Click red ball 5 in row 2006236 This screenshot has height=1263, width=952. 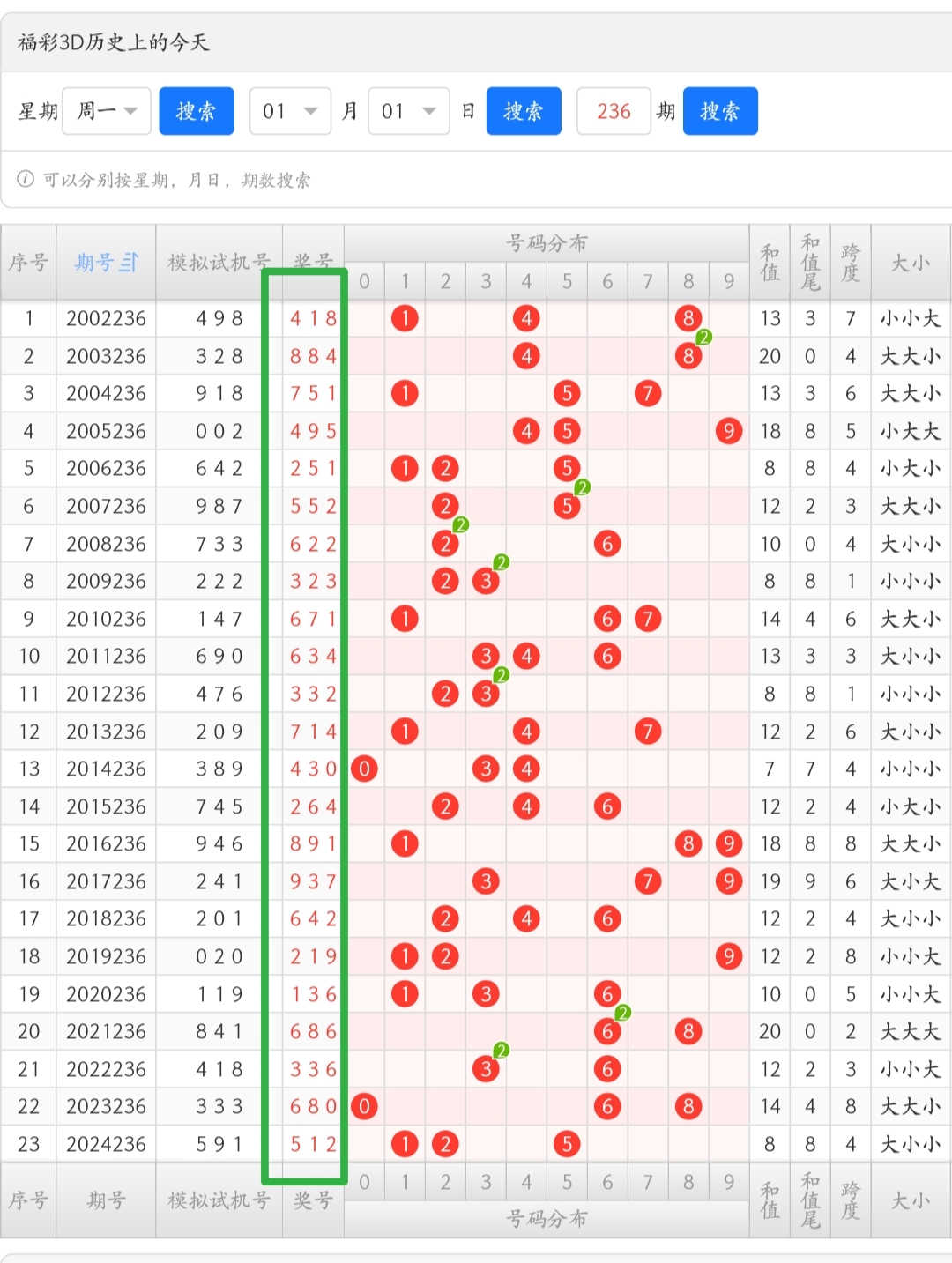coord(567,468)
